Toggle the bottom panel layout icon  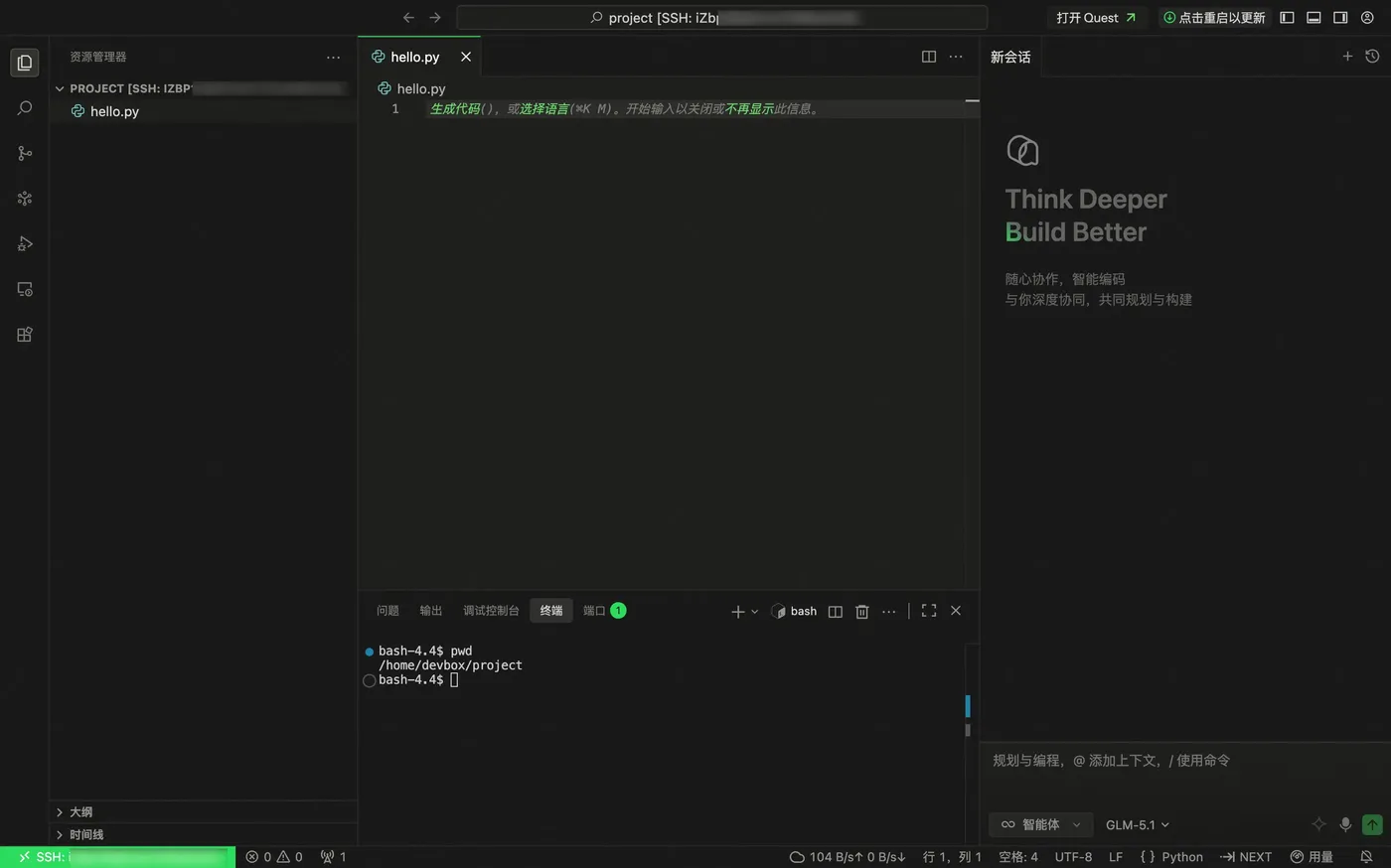pyautogui.click(x=1314, y=18)
